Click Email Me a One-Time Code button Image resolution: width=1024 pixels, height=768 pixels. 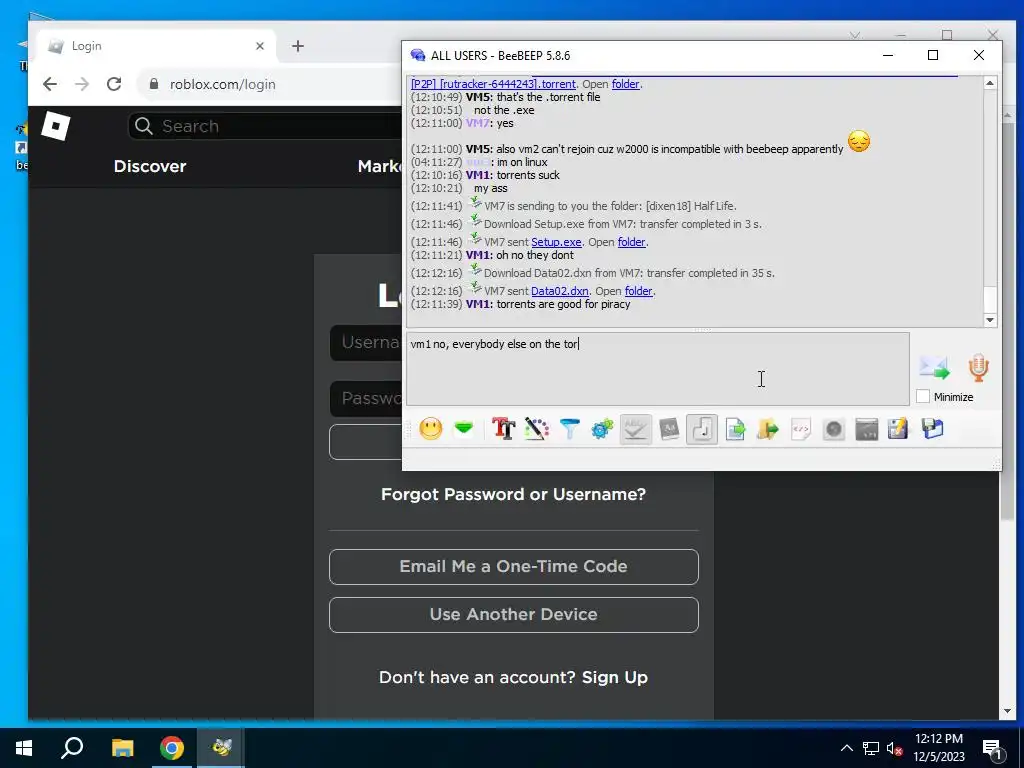tap(513, 567)
